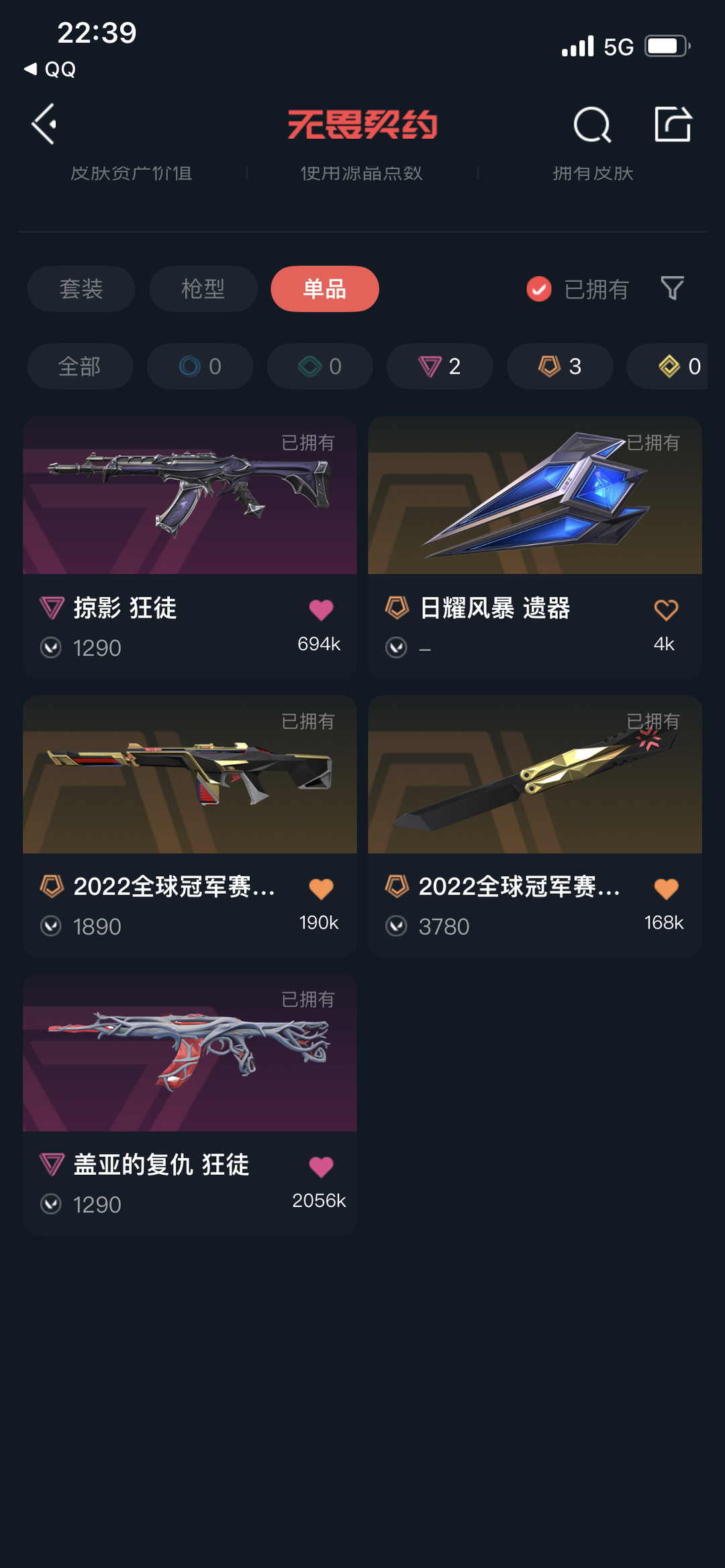Tap the share icon in header
This screenshot has height=1568, width=725.
click(x=673, y=124)
